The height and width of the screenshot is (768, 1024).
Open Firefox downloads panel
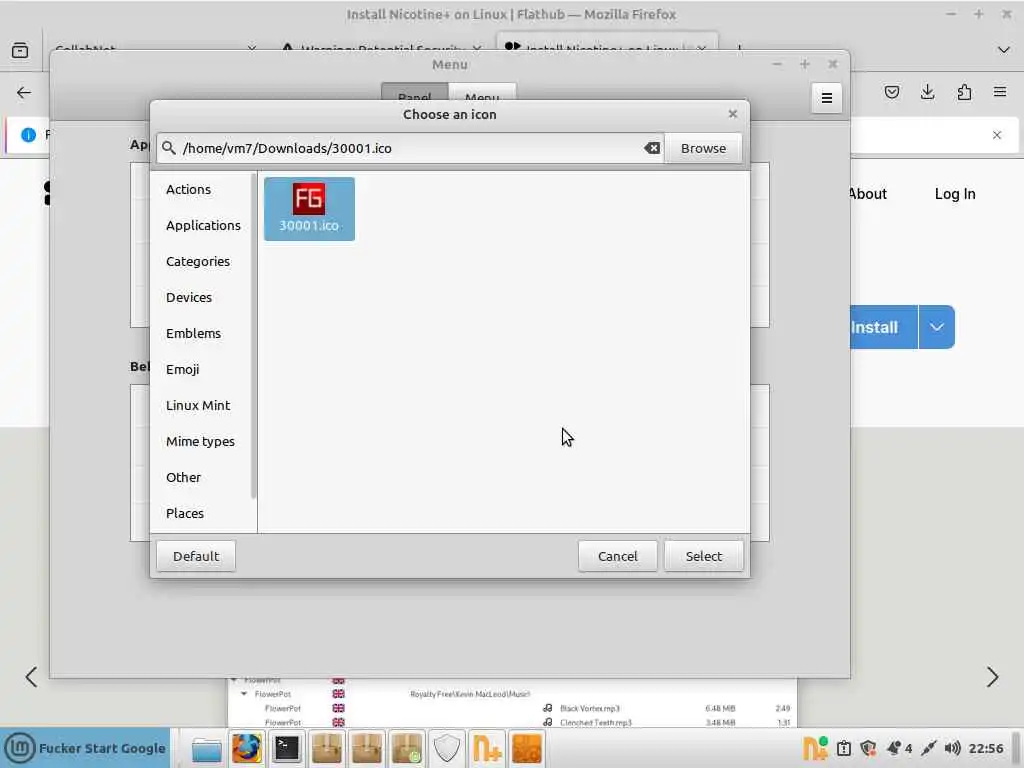pyautogui.click(x=927, y=92)
